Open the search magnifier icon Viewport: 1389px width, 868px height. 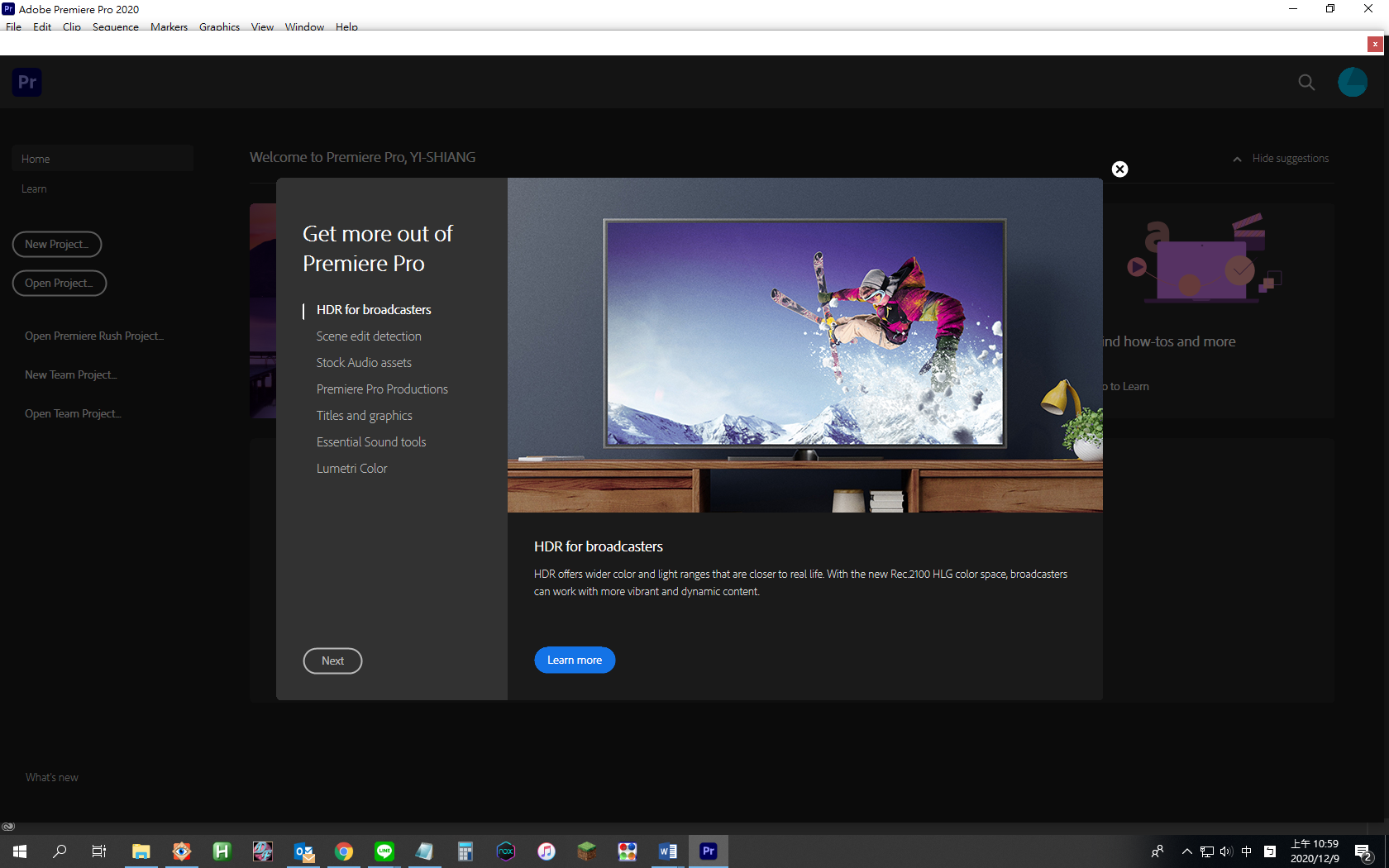click(1306, 82)
